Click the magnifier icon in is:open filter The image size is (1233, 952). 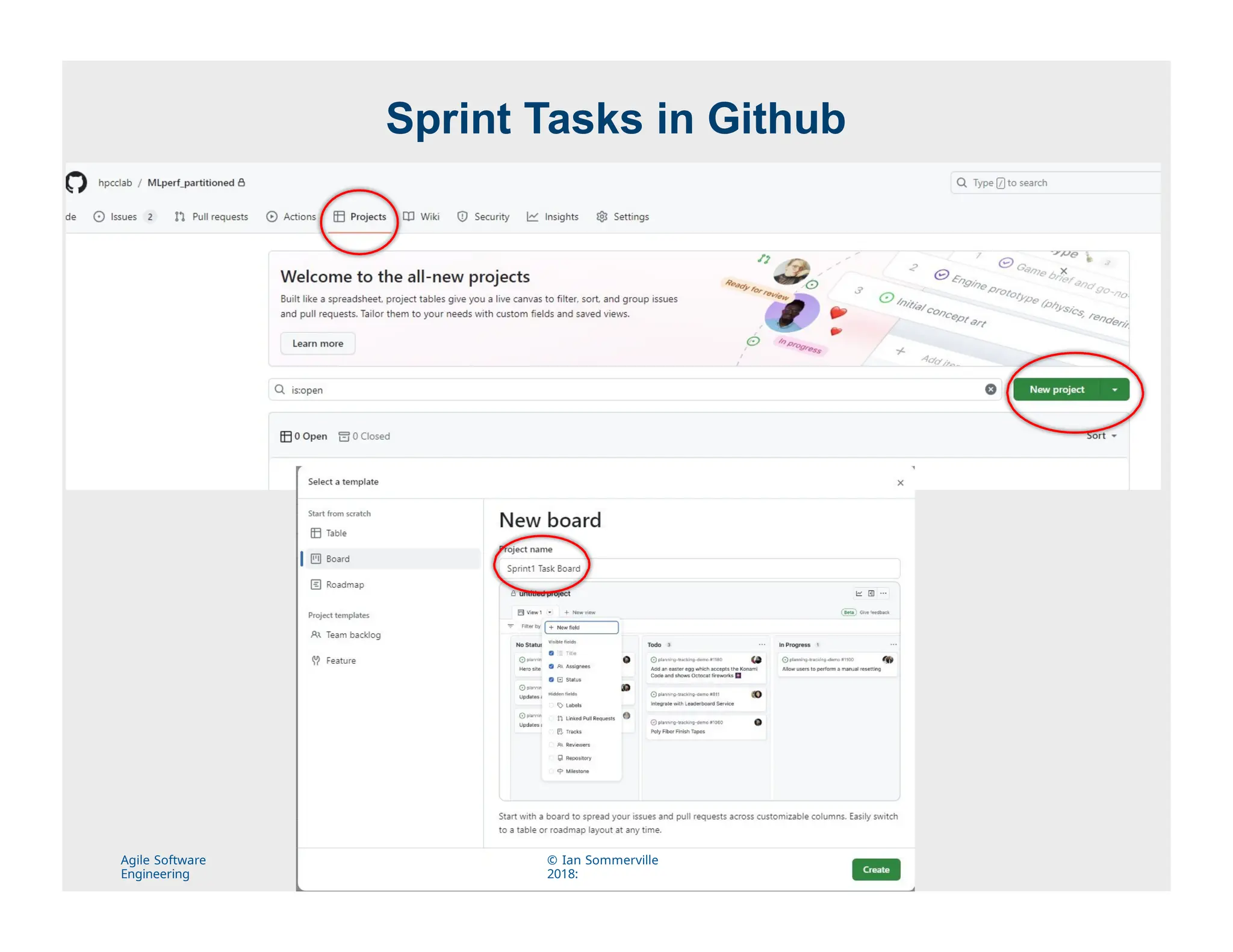tap(280, 389)
